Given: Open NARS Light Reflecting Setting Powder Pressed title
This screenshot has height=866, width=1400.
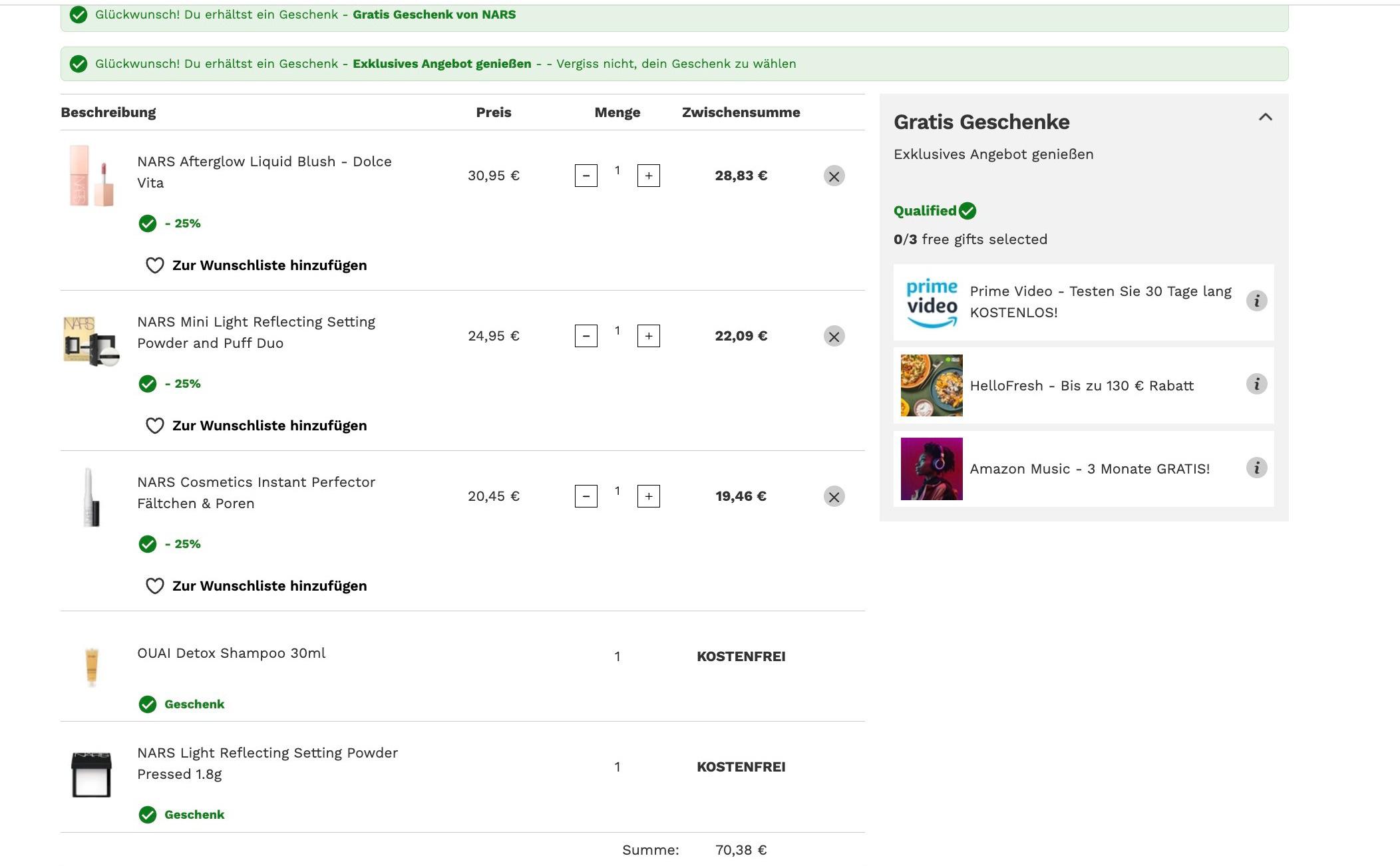Looking at the screenshot, I should pyautogui.click(x=267, y=764).
